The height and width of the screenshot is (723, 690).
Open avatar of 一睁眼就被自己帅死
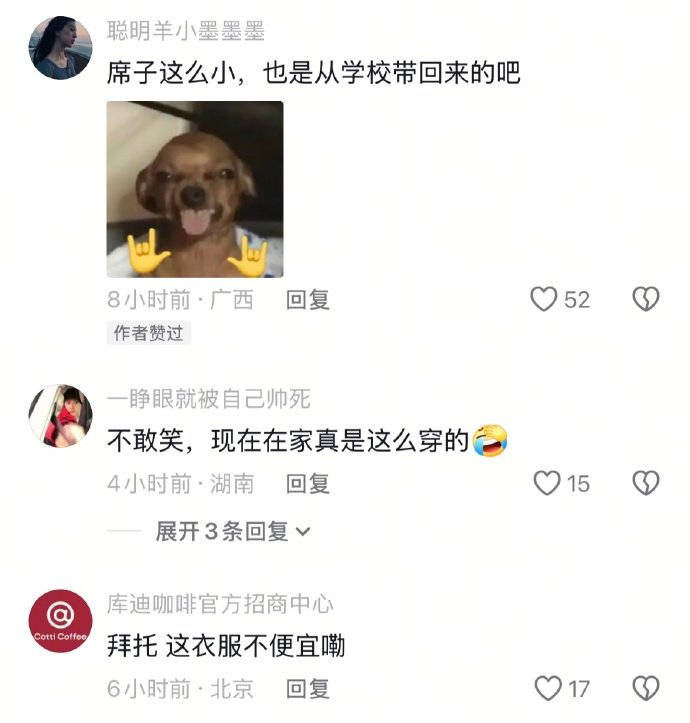[x=60, y=416]
